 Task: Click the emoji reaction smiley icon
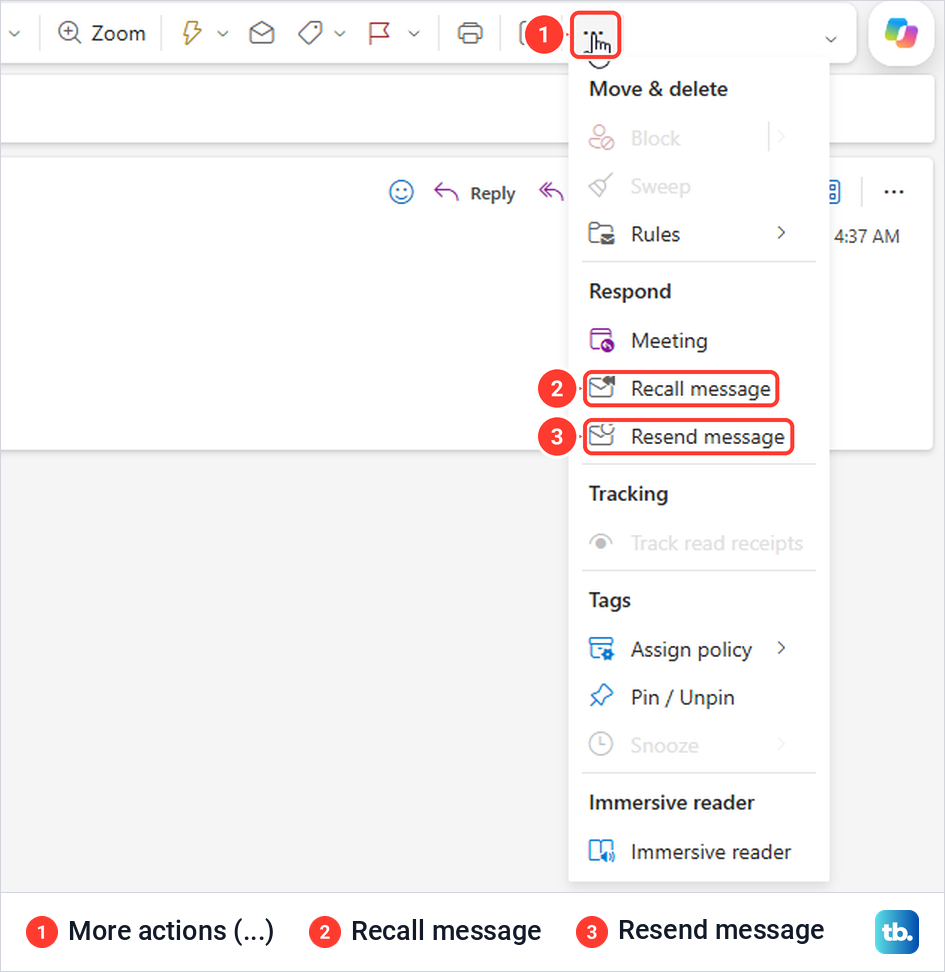(x=401, y=192)
